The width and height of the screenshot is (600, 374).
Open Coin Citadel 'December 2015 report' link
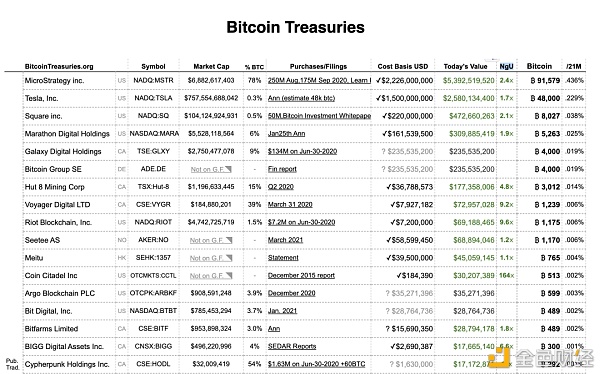click(301, 276)
